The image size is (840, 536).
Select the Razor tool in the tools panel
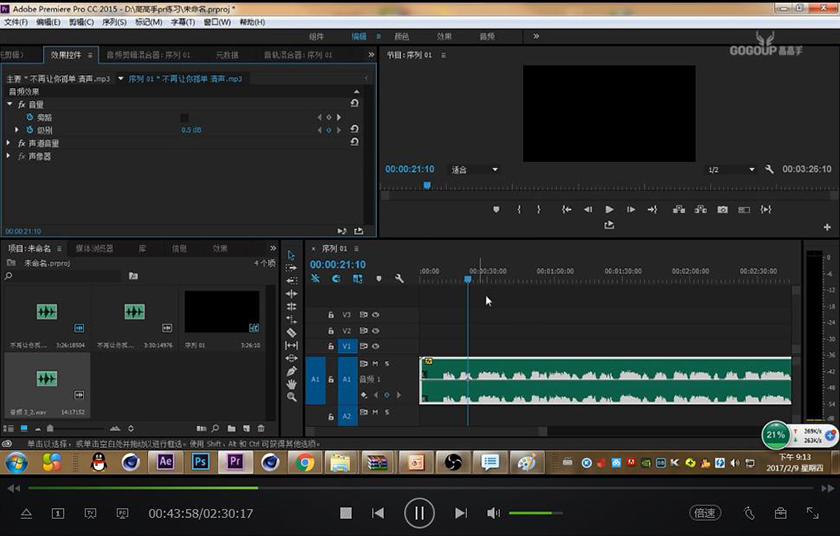[x=292, y=333]
